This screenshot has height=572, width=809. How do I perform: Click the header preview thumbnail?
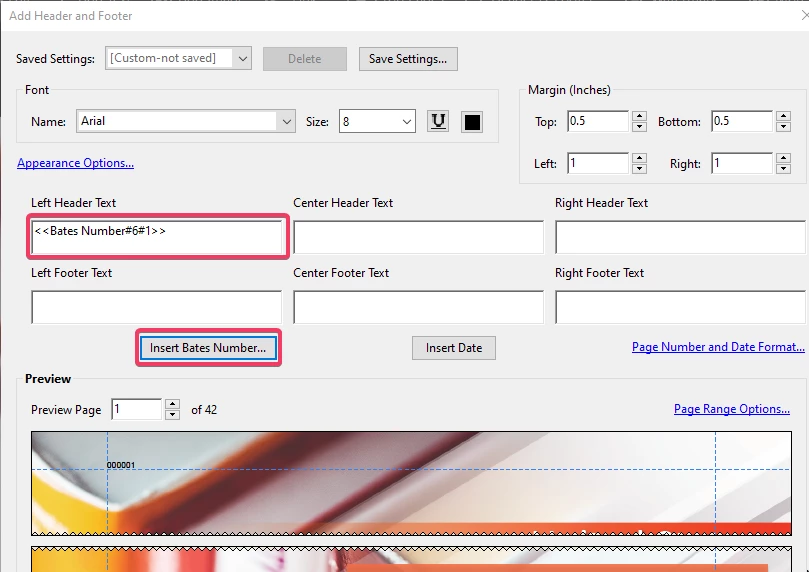pos(411,483)
